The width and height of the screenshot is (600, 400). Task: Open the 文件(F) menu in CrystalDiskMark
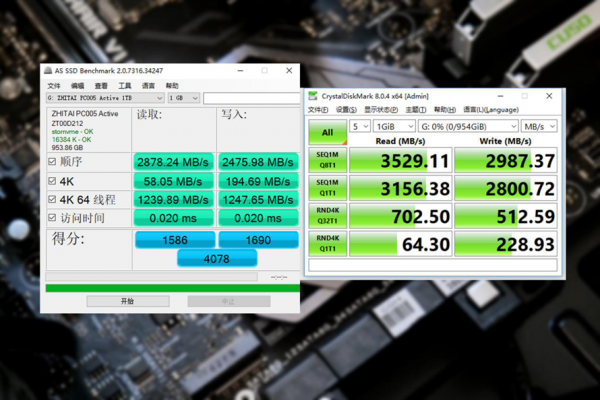tap(318, 110)
